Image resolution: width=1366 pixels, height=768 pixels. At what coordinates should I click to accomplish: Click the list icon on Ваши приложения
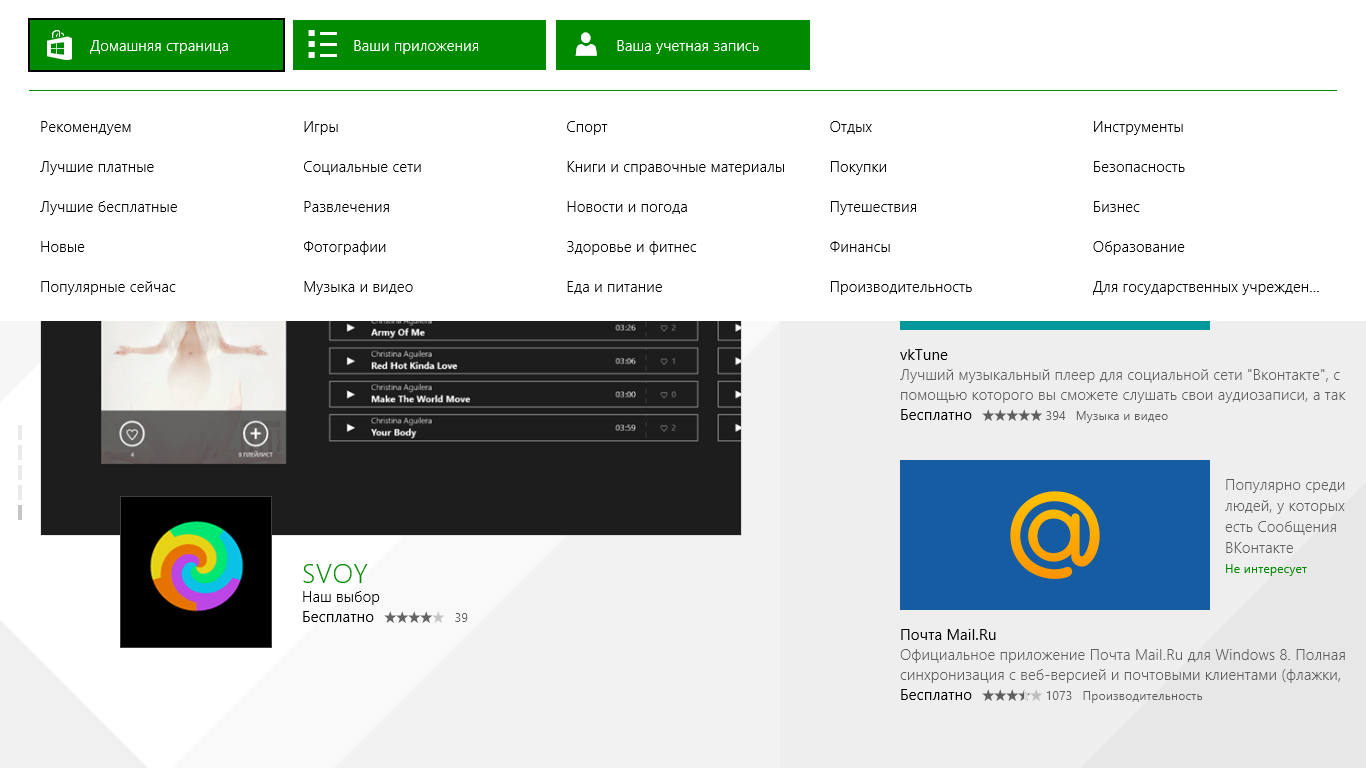click(322, 46)
